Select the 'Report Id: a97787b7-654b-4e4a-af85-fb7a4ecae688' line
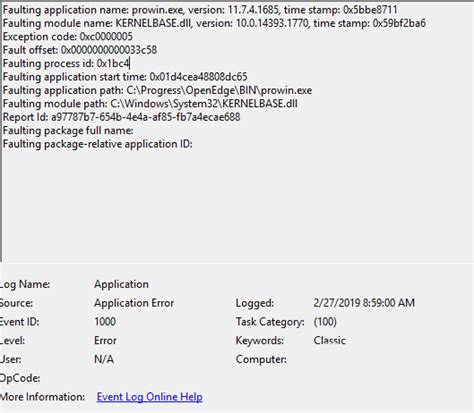 (x=121, y=117)
